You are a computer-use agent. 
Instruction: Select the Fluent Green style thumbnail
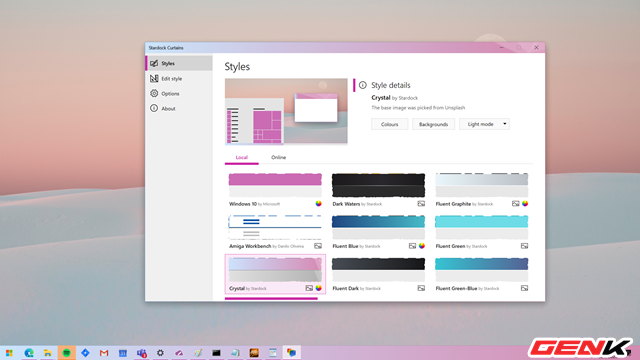coord(482,227)
